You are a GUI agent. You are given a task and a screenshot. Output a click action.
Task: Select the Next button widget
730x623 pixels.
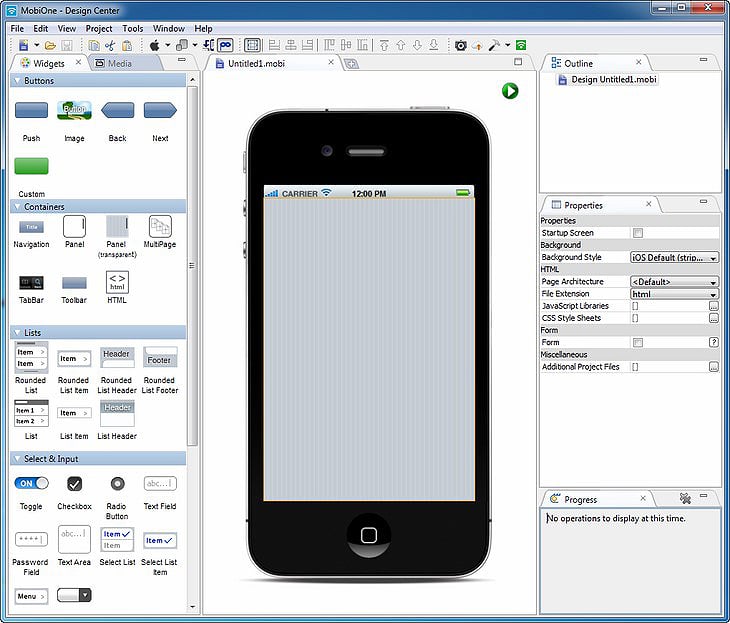160,110
